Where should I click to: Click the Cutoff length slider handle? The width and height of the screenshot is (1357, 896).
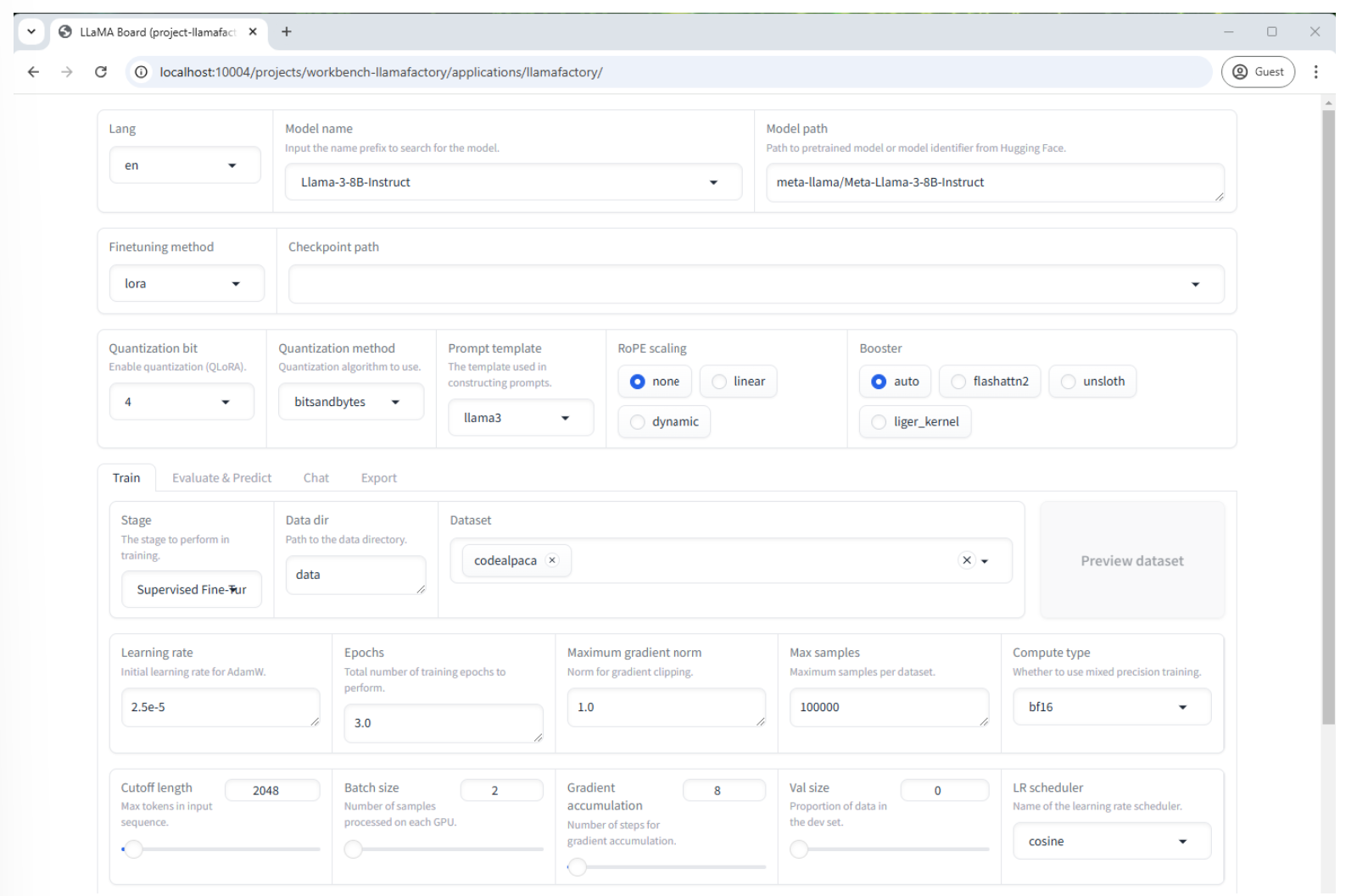(x=133, y=849)
